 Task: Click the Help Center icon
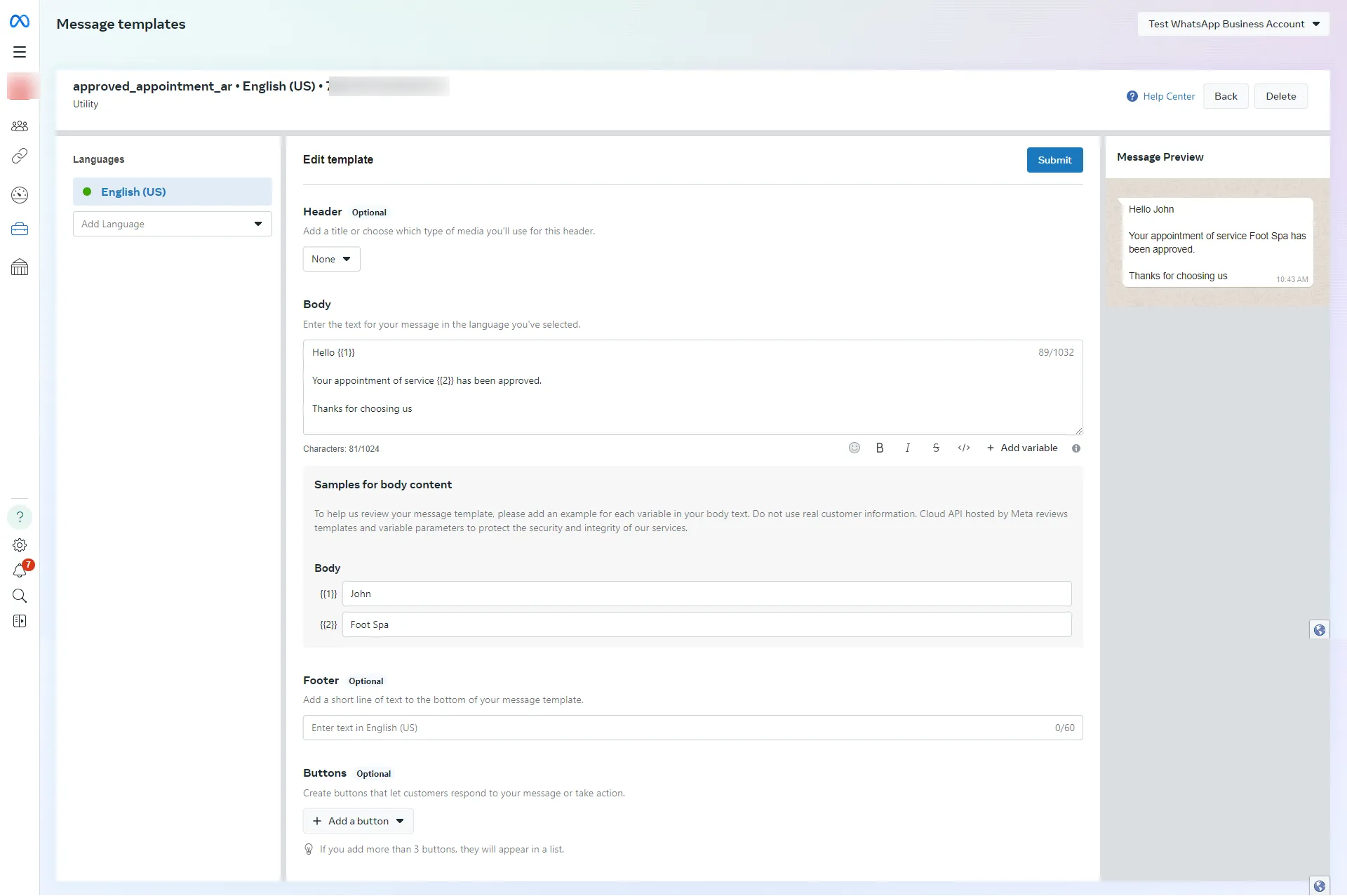tap(1132, 95)
